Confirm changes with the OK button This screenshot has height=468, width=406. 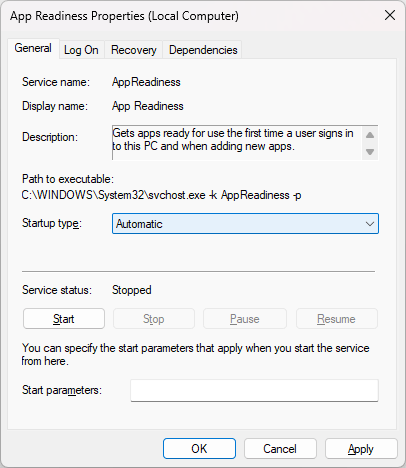pos(199,449)
